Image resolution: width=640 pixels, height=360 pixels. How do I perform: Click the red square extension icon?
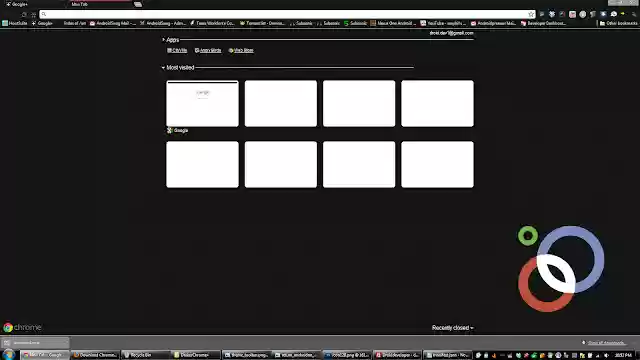pos(572,14)
